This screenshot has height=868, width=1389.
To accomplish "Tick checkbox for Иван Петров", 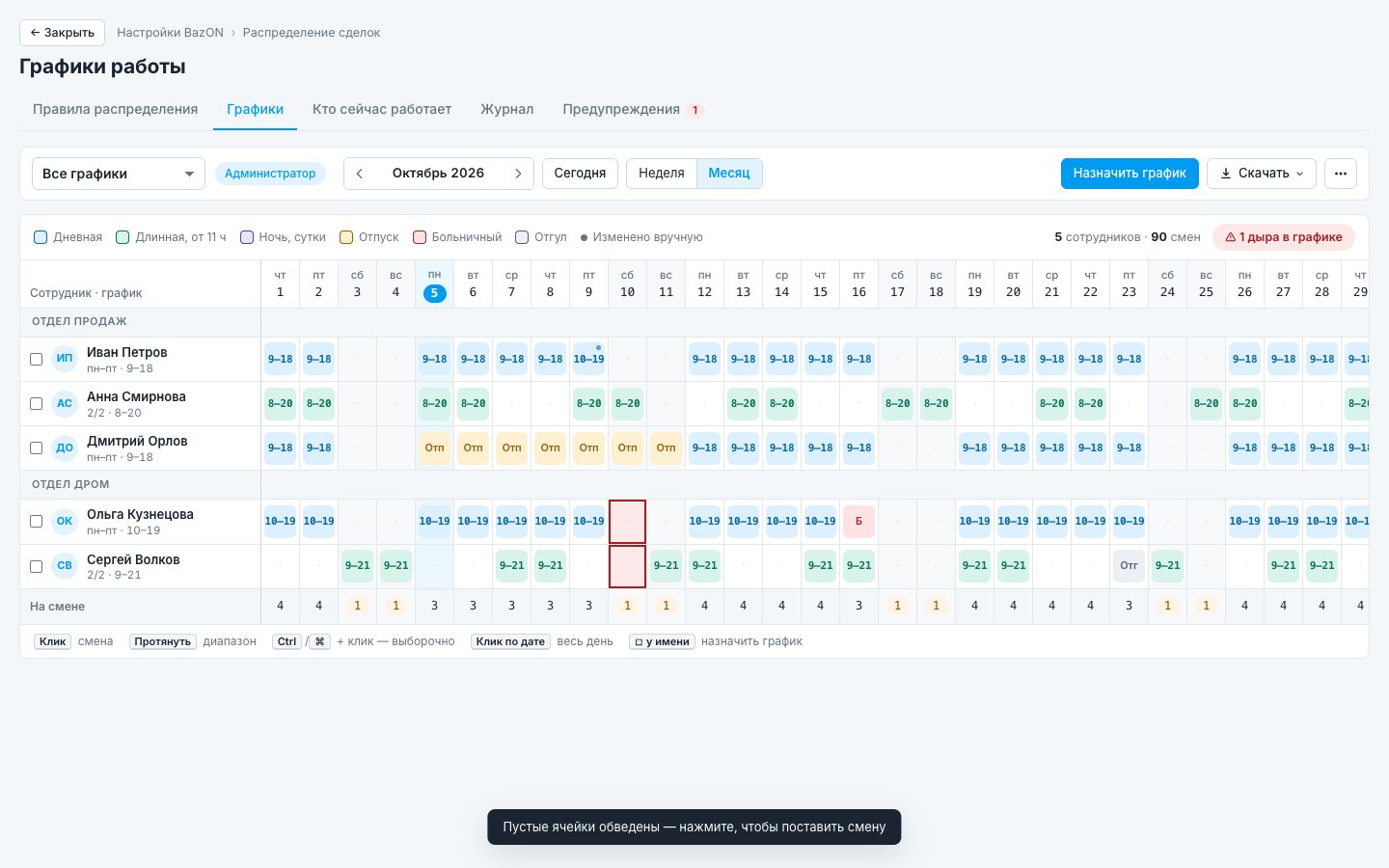I will point(36,359).
